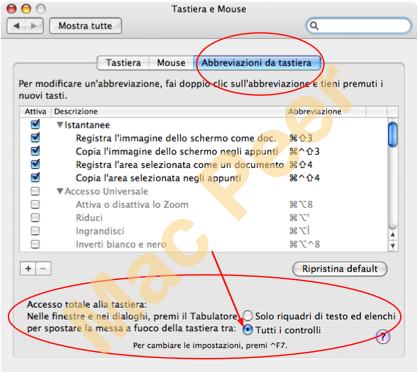
Task: Click shortcut ⌘⇧3 in Abbreviazione column
Action: tap(301, 138)
